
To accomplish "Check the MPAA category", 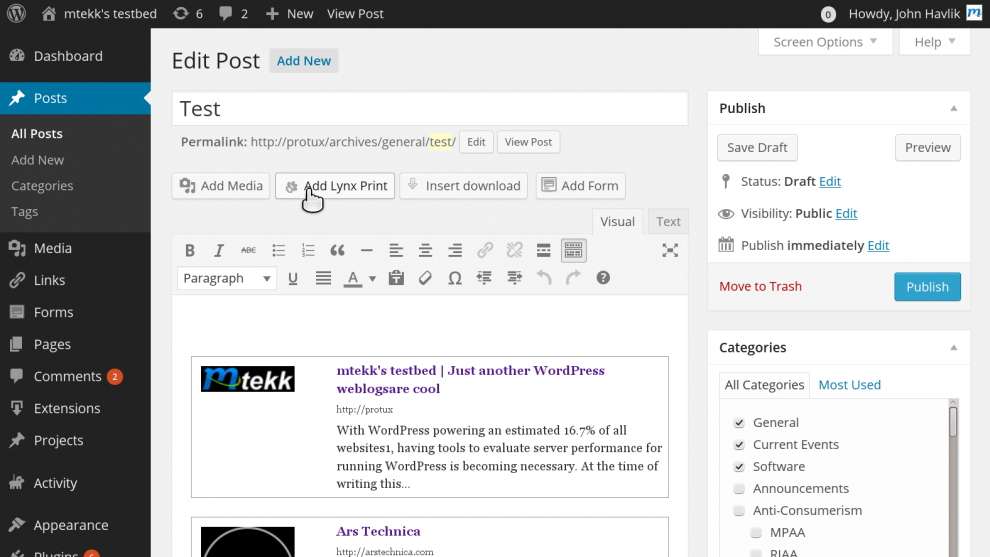I will tap(756, 532).
